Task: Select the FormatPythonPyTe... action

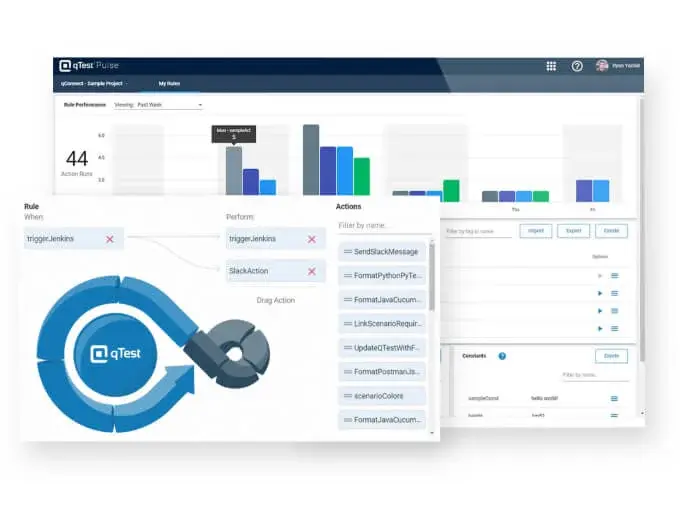Action: click(x=382, y=276)
